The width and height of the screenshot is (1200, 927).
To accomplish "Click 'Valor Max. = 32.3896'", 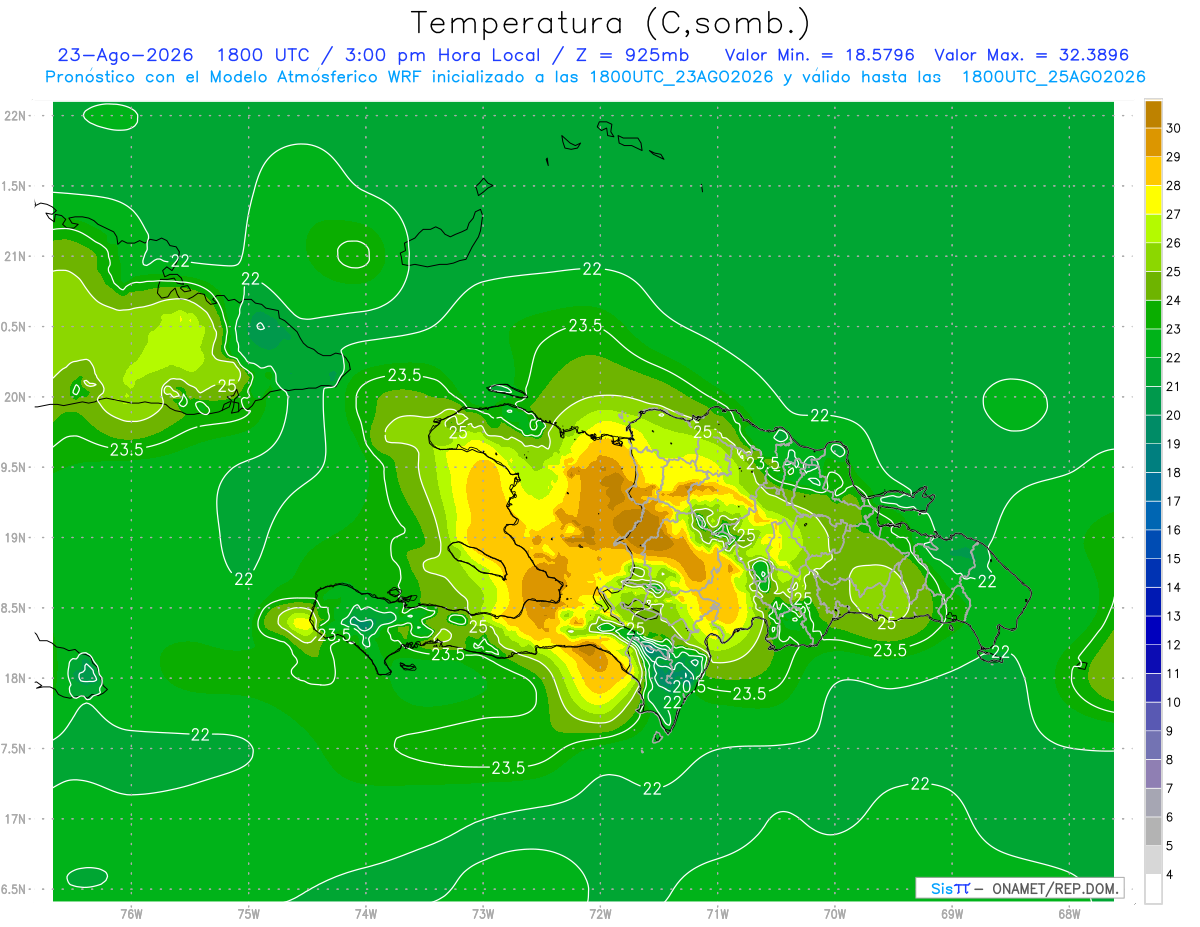I will 1031,55.
